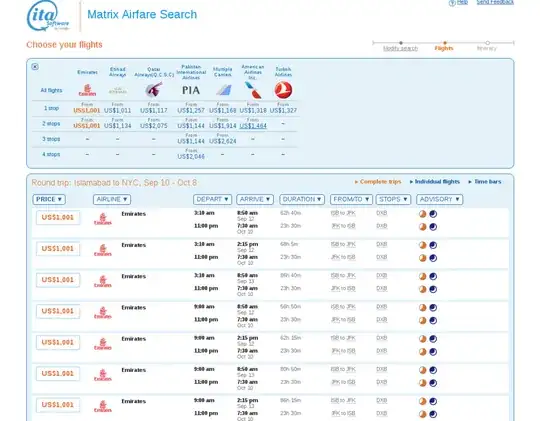Click the American Airlines logo
The height and width of the screenshot is (421, 540).
point(252,90)
